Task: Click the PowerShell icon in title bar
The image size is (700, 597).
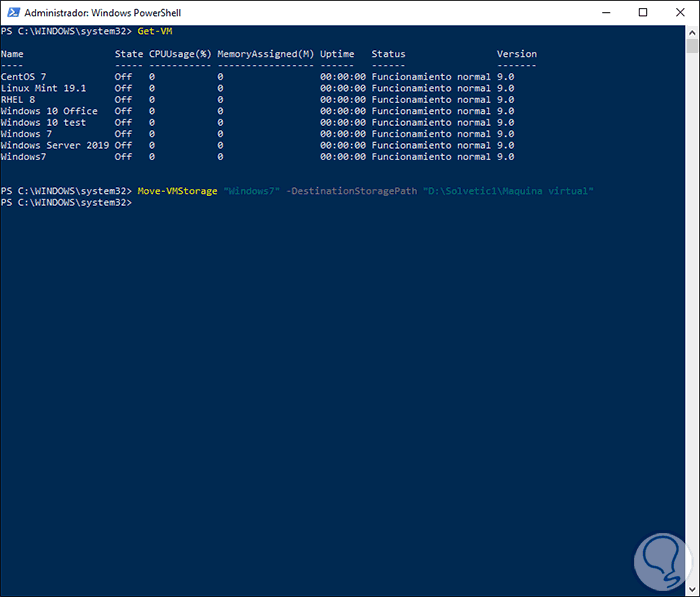Action: 13,13
